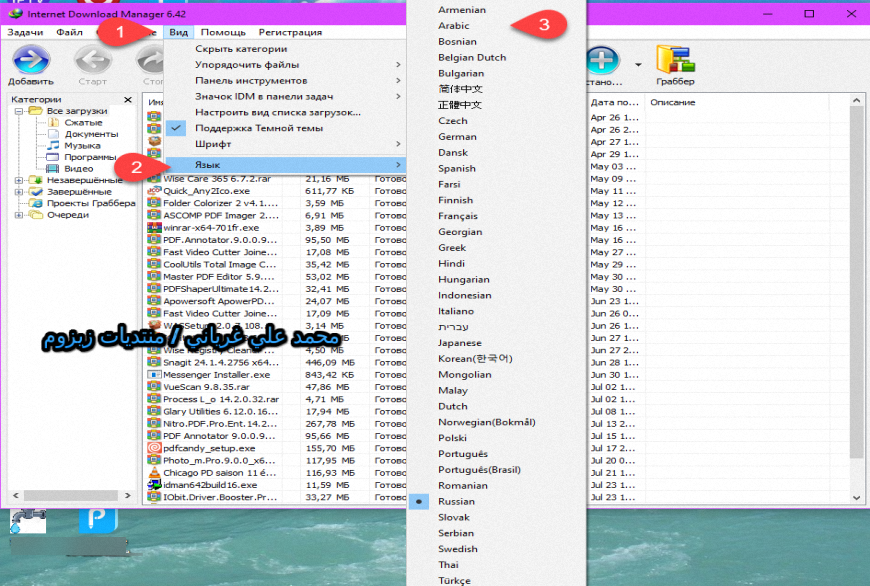This screenshot has width=870, height=586.
Task: Click Messenger Installer.exe file icon
Action: click(154, 375)
